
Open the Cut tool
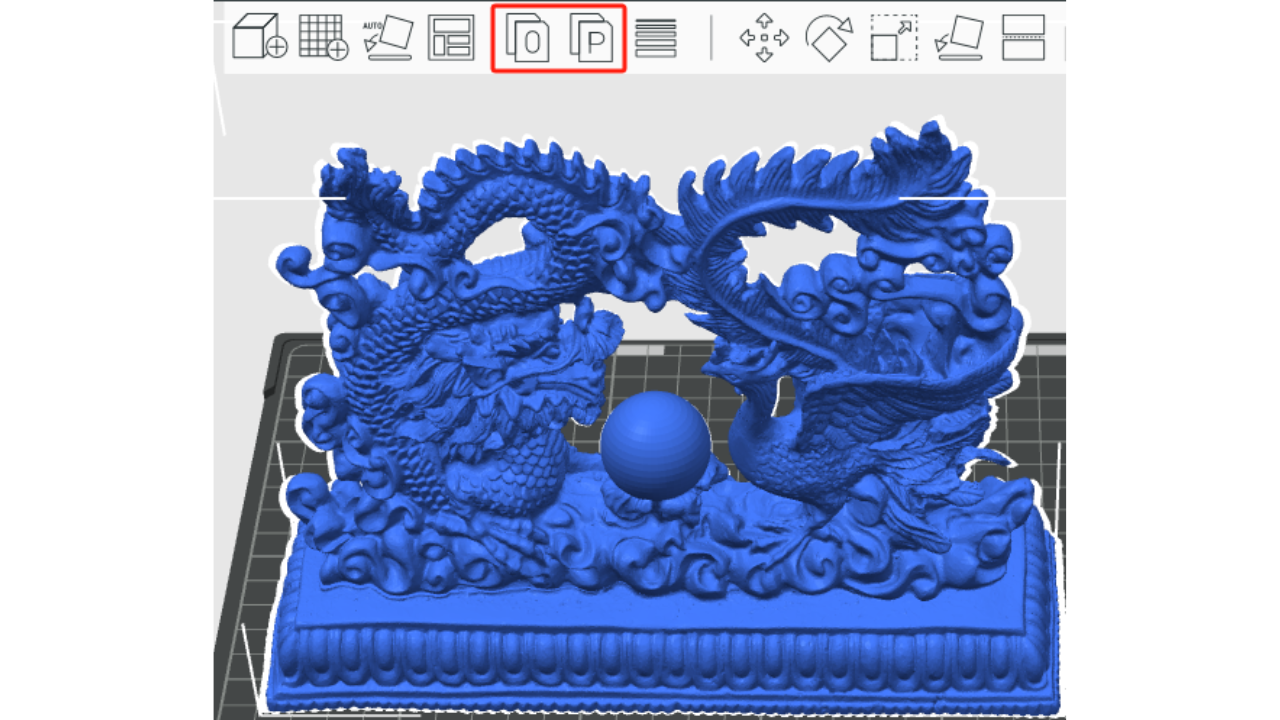(1023, 38)
